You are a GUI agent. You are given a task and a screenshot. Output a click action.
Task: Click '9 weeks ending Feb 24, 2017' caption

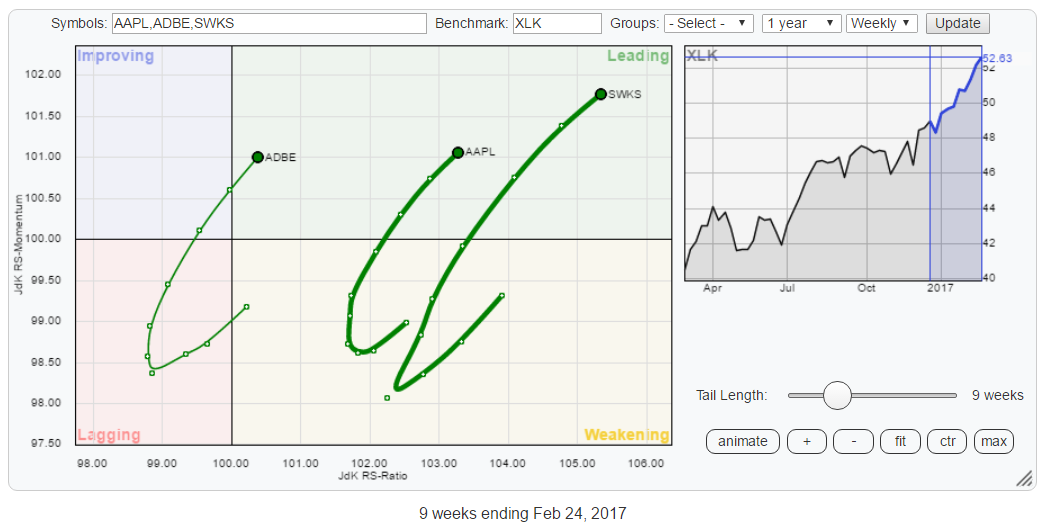[522, 514]
